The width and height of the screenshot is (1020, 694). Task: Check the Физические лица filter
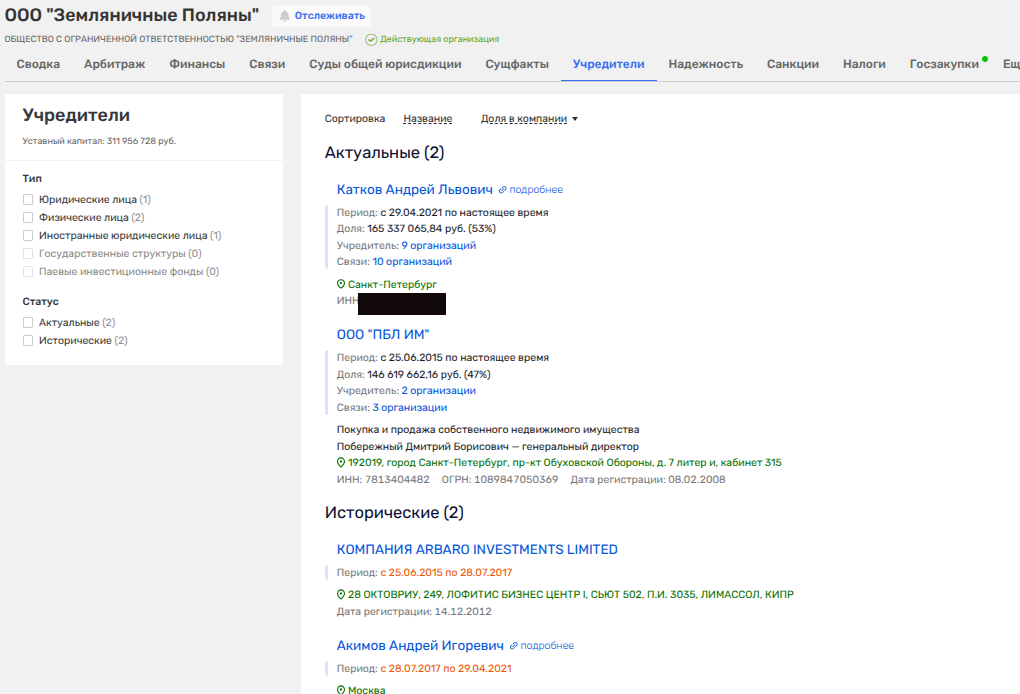pos(29,218)
